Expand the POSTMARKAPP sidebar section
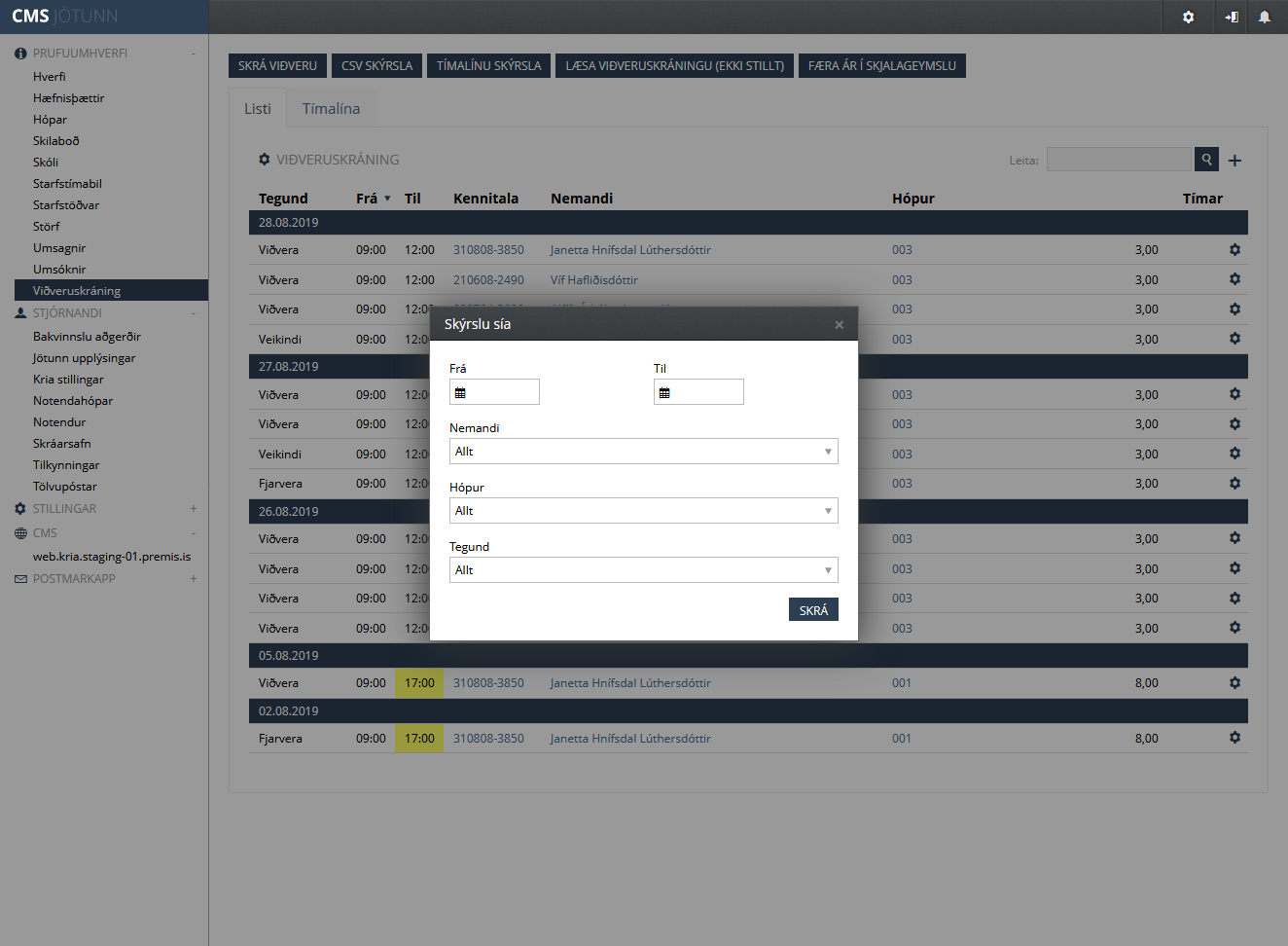Screen dimensions: 1288x946 tap(194, 579)
